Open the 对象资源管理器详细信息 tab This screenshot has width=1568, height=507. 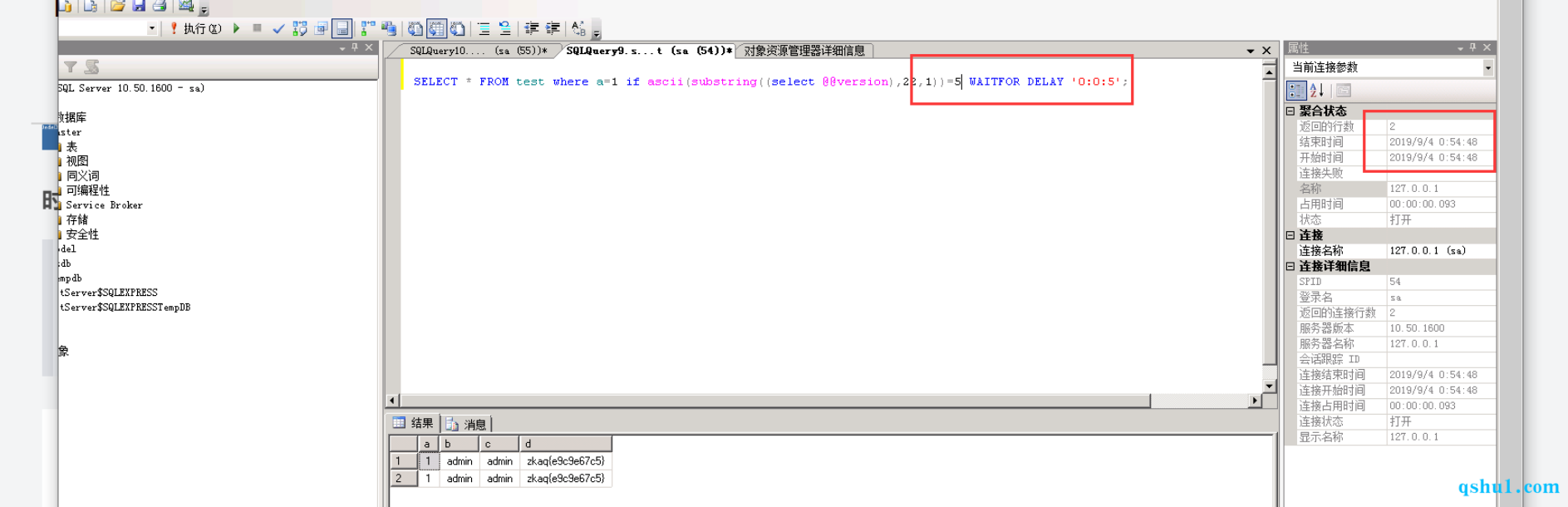(x=804, y=51)
